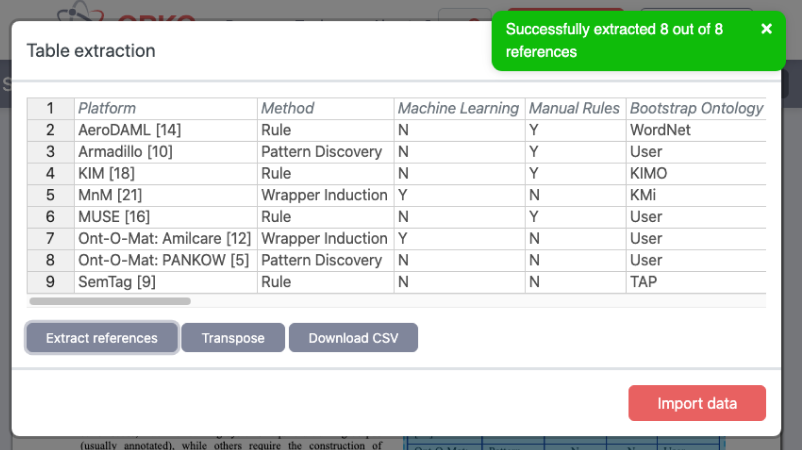Select the AeroDAML [14] cell
Screen dimensions: 802x450
[165, 130]
